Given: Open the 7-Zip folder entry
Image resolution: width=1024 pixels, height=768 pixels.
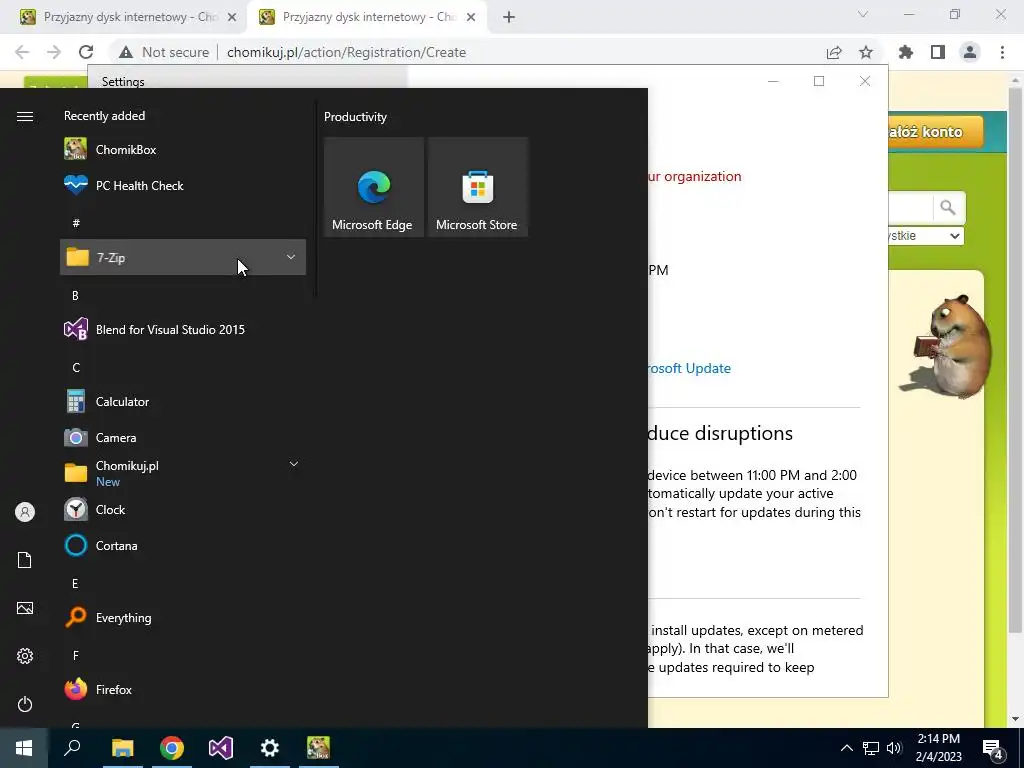Looking at the screenshot, I should (183, 257).
